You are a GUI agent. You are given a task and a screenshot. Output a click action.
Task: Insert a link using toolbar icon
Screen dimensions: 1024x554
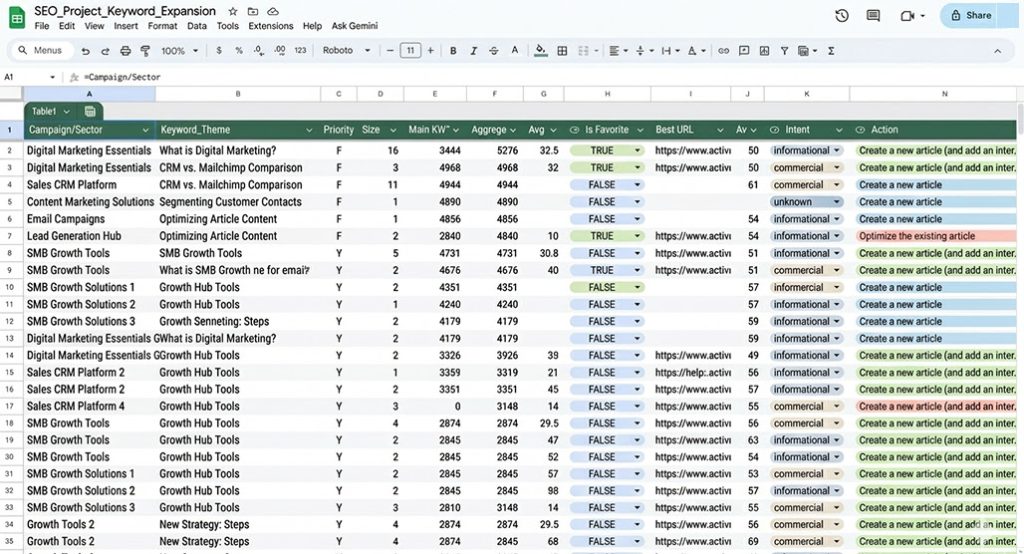724,50
